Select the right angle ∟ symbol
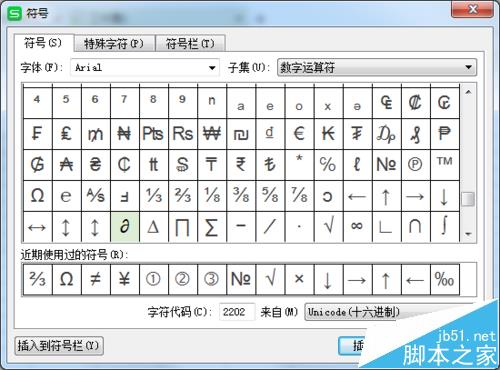 tap(387, 227)
